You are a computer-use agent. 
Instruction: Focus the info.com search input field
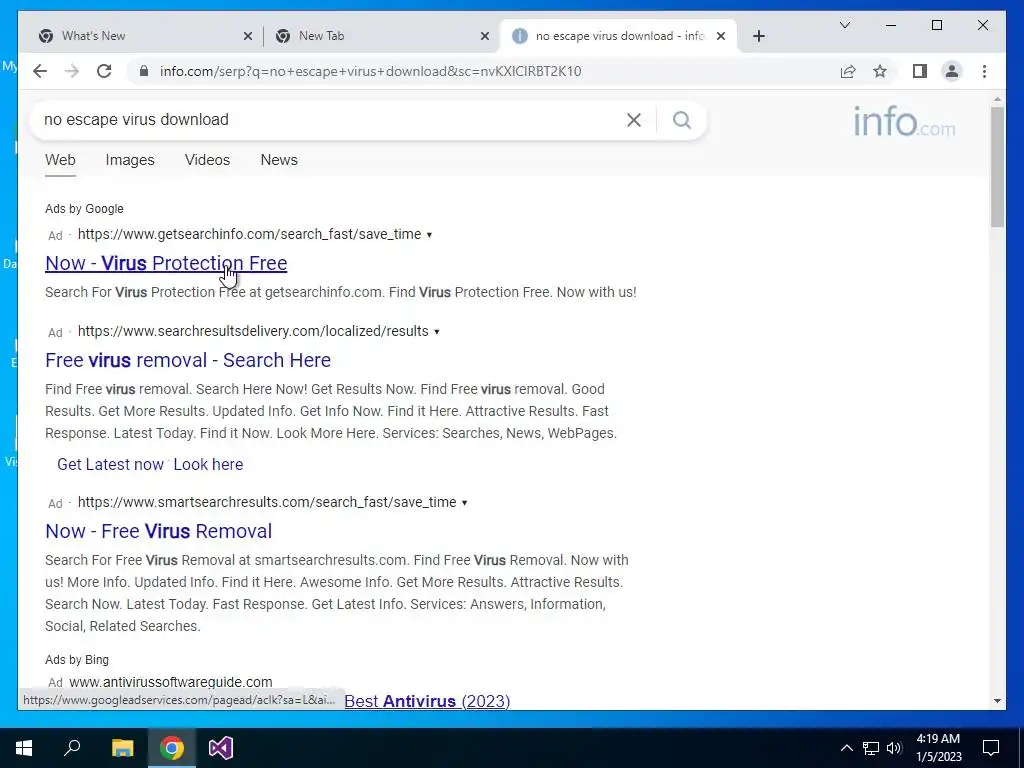(x=327, y=120)
